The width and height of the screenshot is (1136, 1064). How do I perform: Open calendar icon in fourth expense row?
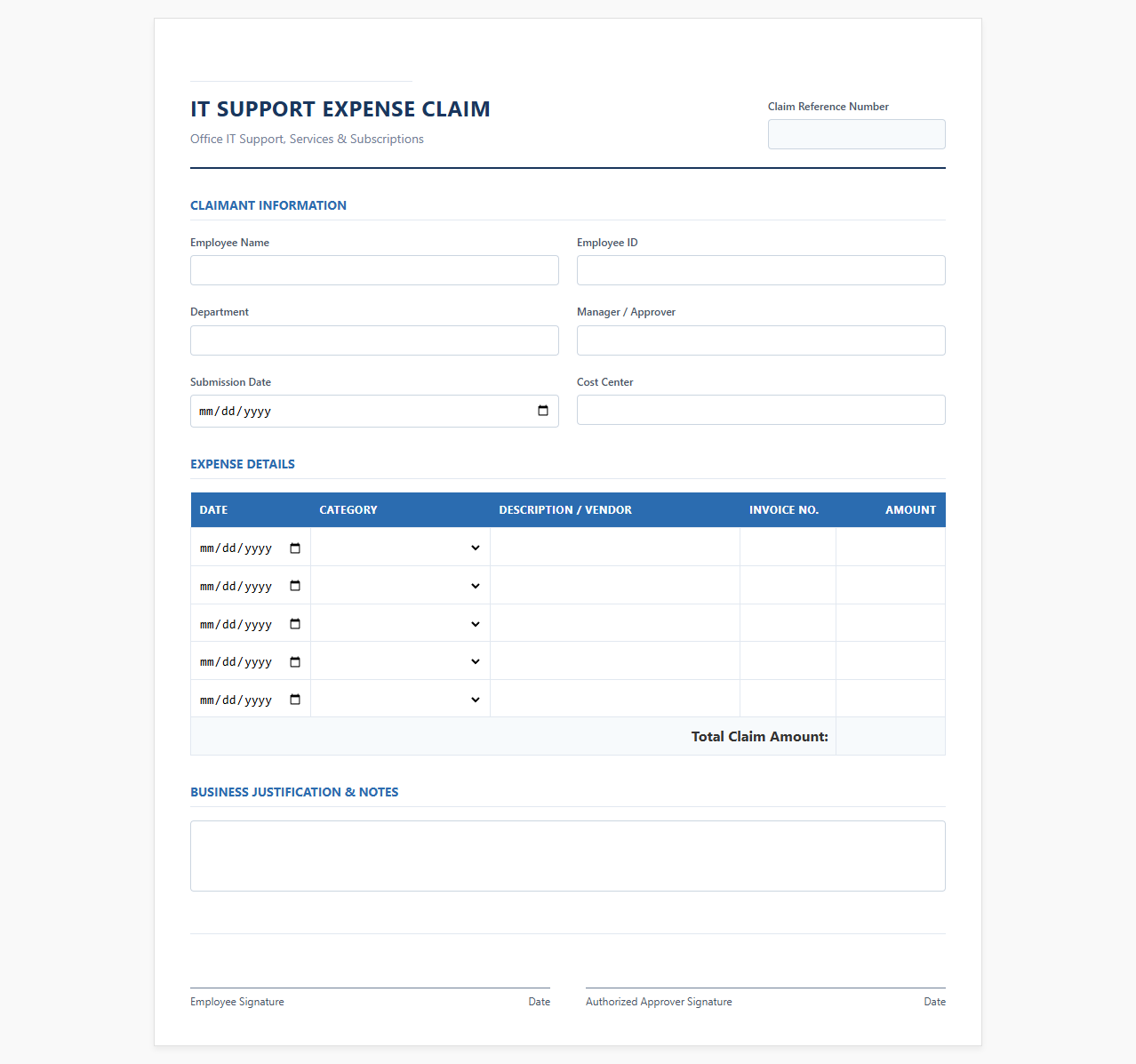[295, 661]
